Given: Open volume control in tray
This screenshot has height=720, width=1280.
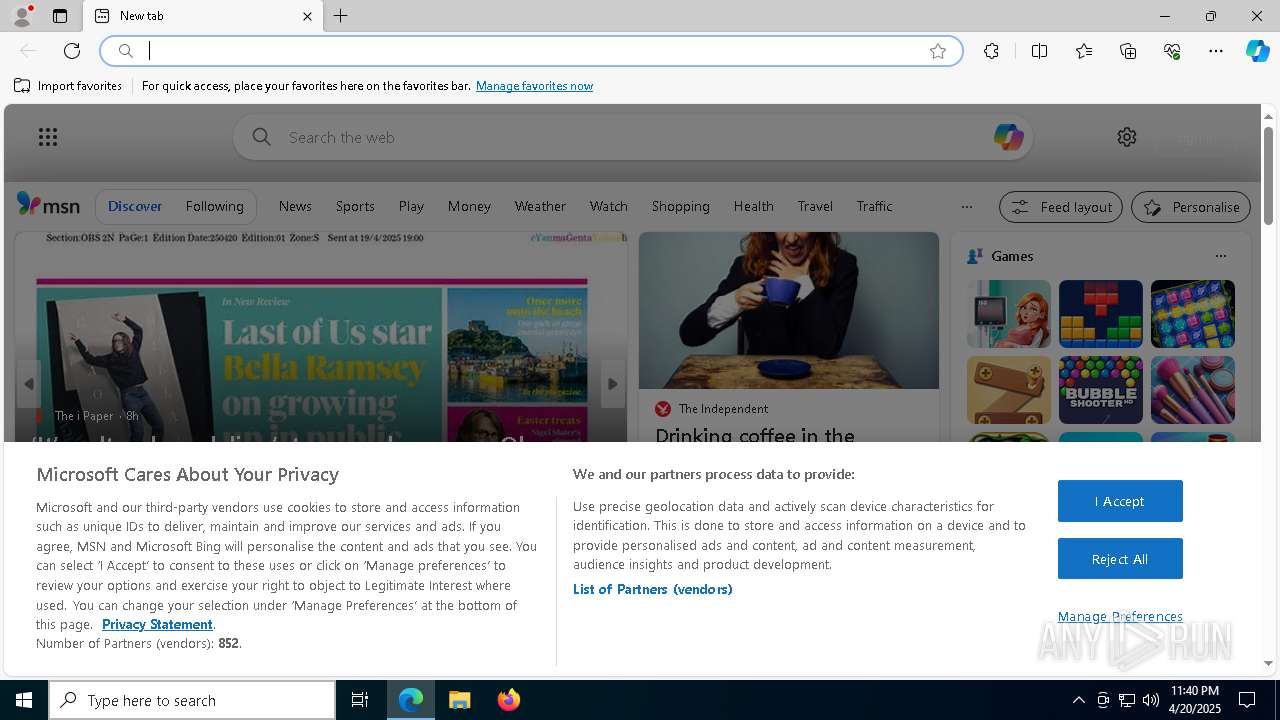Looking at the screenshot, I should [1151, 700].
